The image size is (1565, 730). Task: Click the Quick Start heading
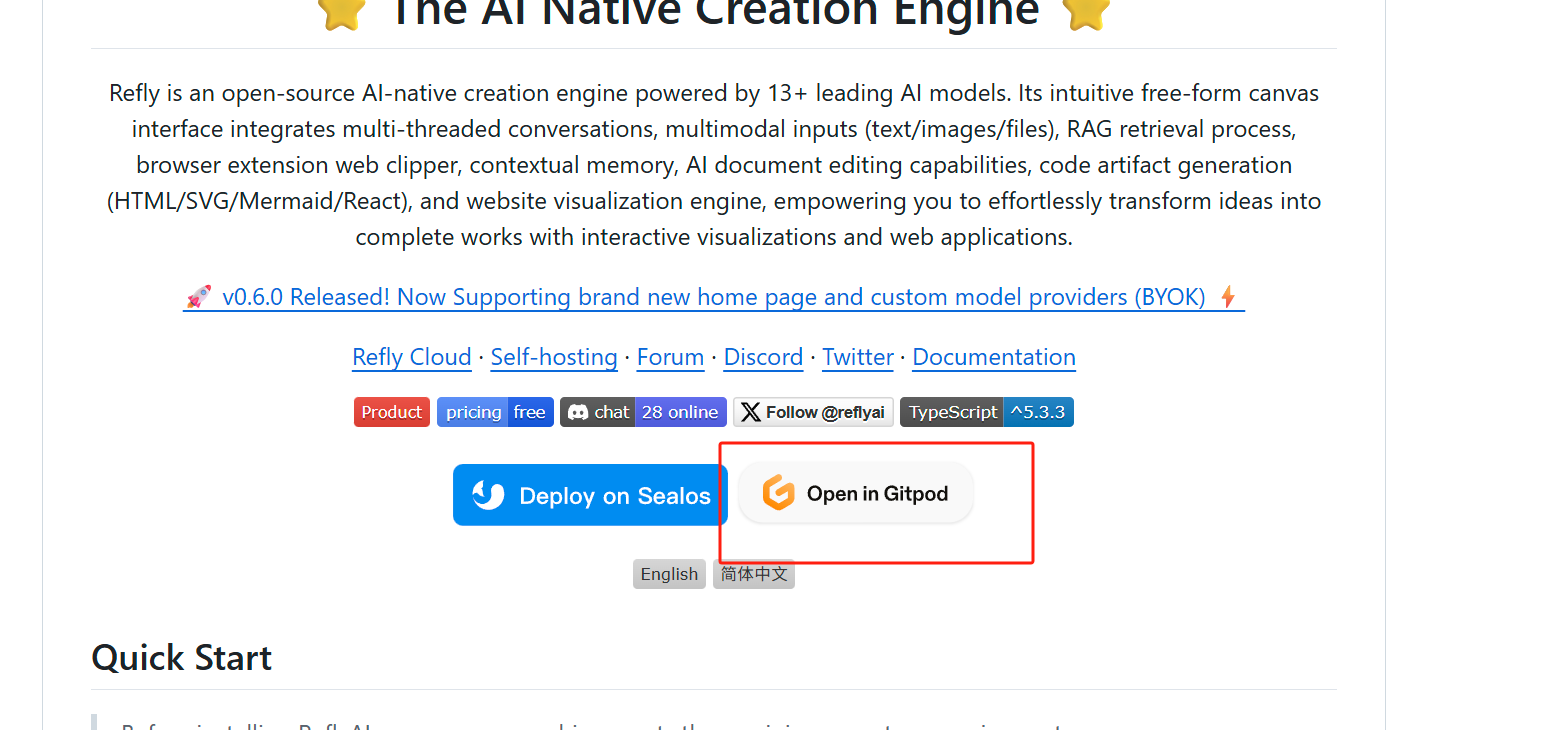tap(181, 658)
